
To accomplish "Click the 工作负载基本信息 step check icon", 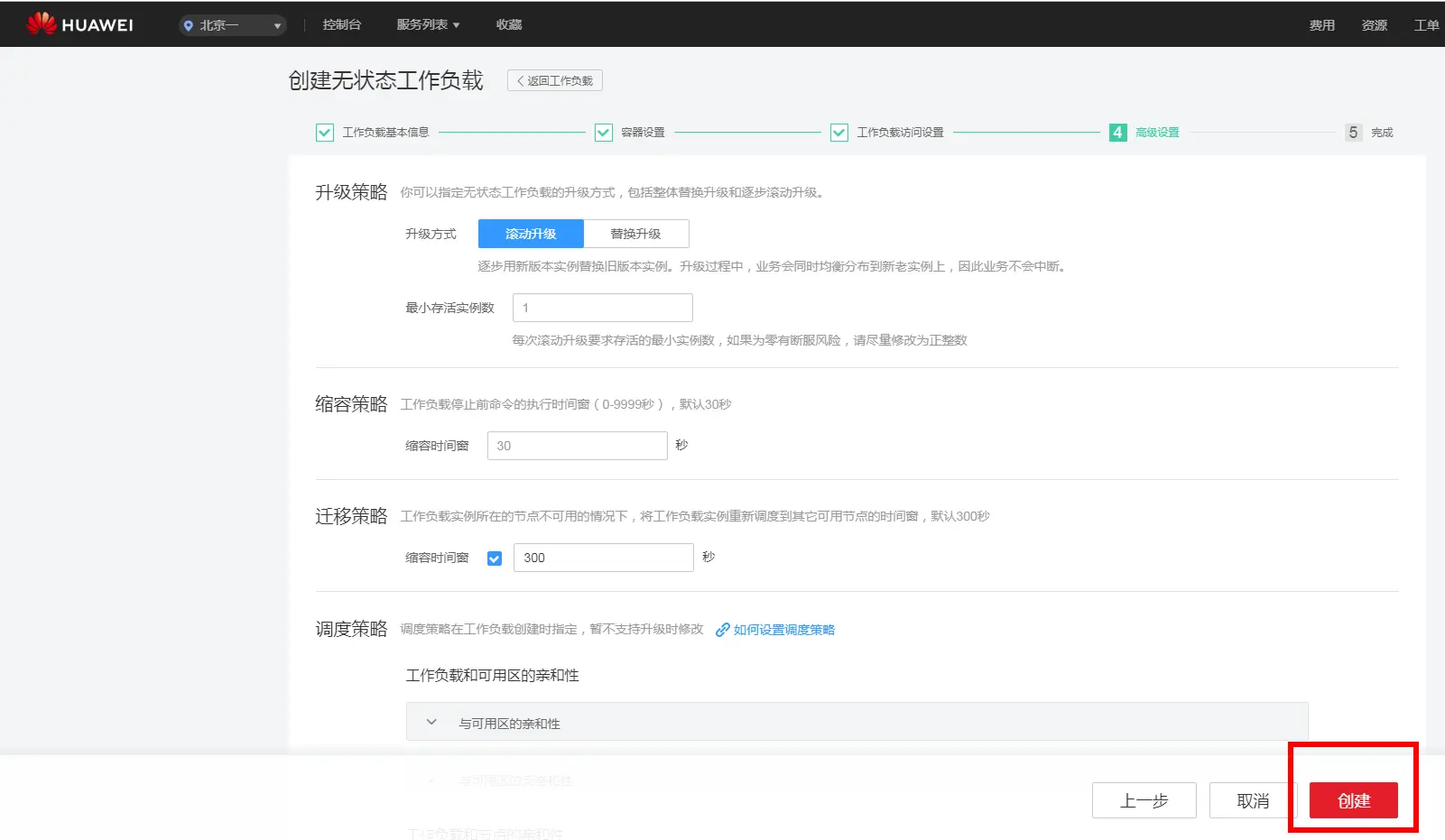I will (x=325, y=133).
